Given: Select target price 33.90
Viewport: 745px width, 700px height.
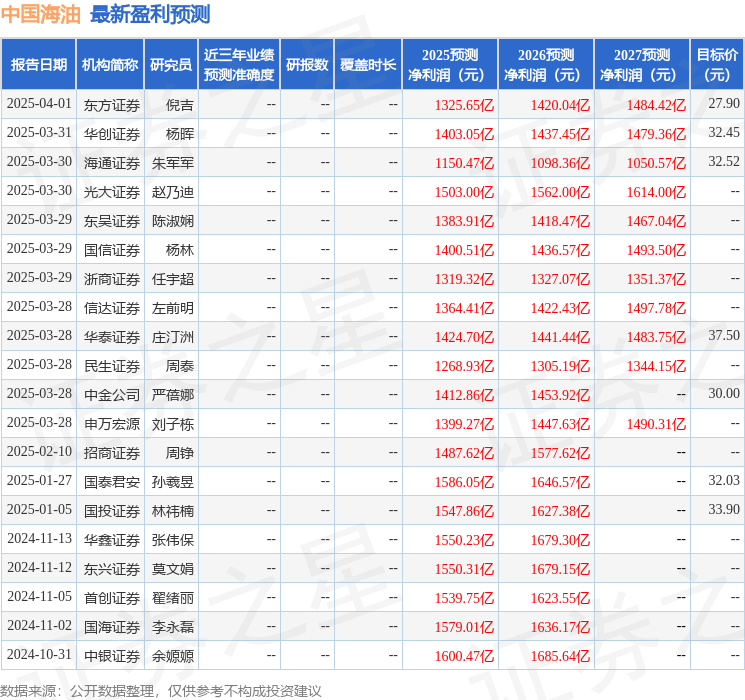Looking at the screenshot, I should (x=724, y=509).
